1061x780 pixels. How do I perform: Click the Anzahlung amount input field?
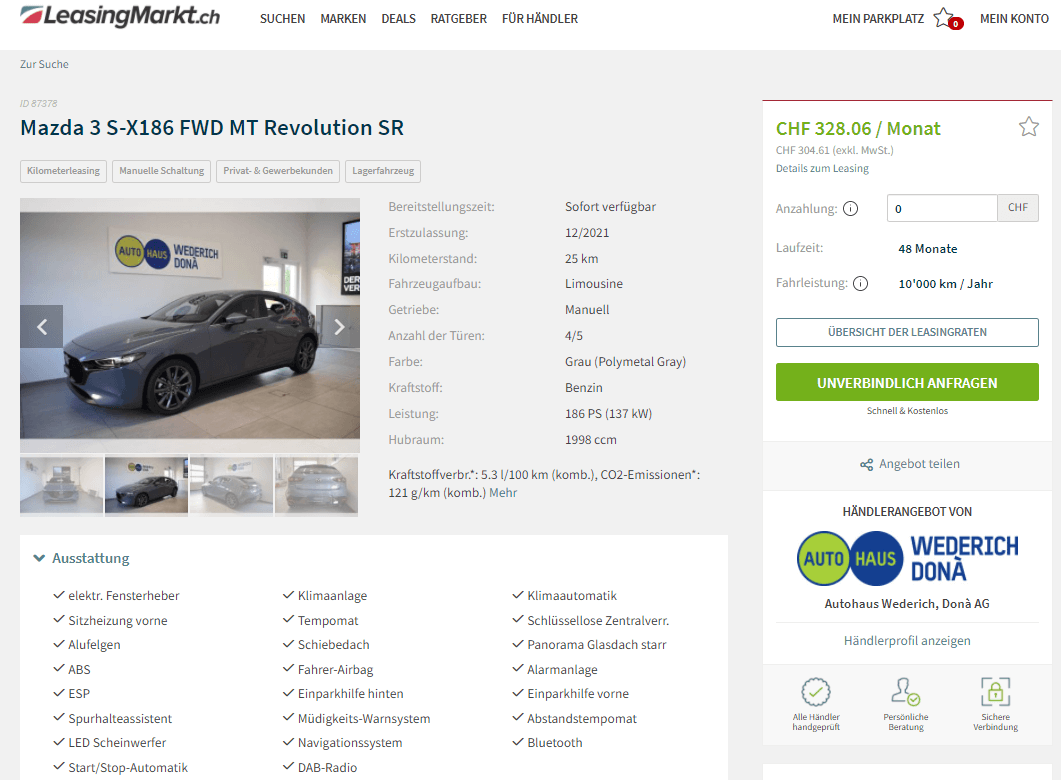click(942, 208)
